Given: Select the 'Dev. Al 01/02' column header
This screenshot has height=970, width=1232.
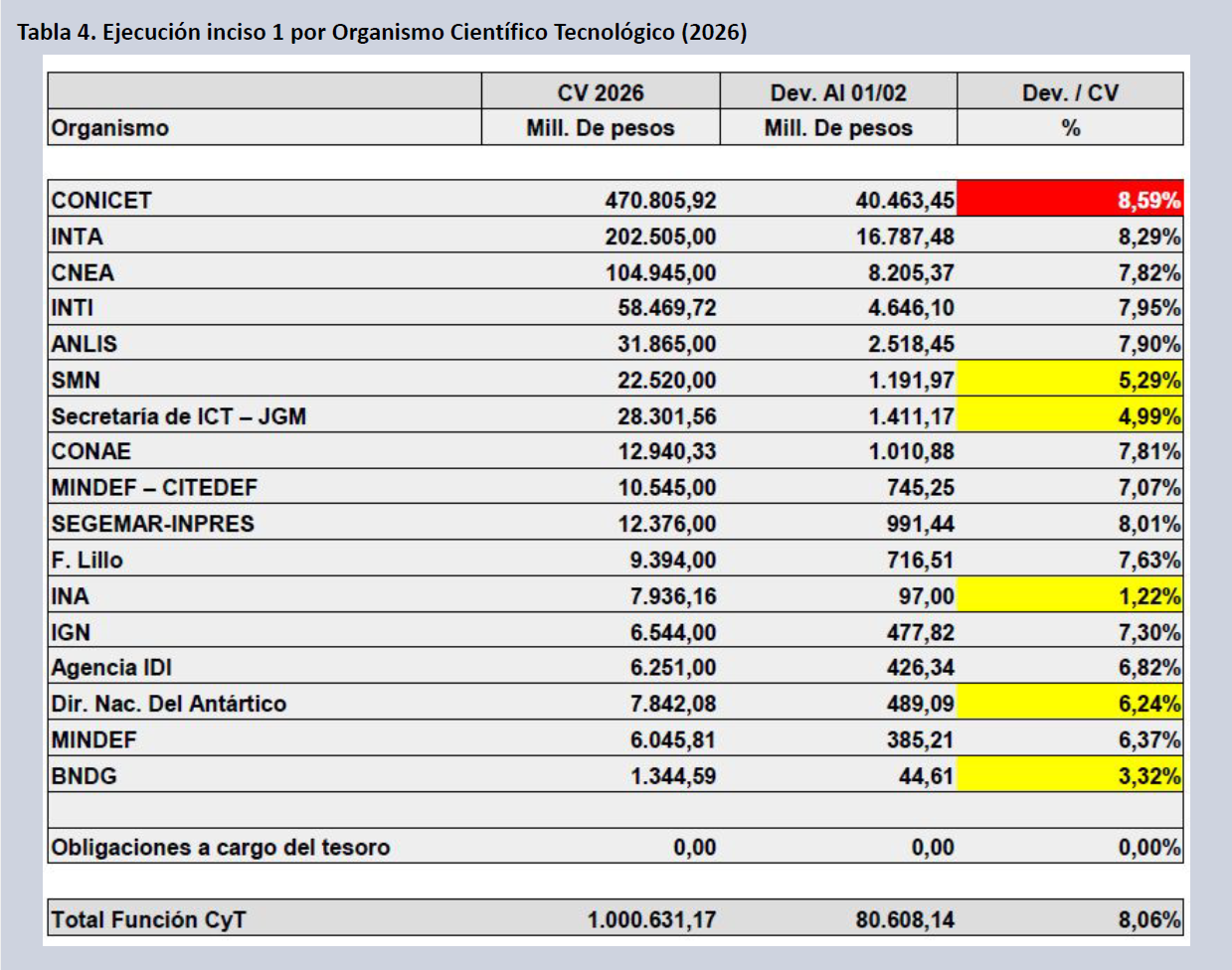Looking at the screenshot, I should (x=838, y=92).
